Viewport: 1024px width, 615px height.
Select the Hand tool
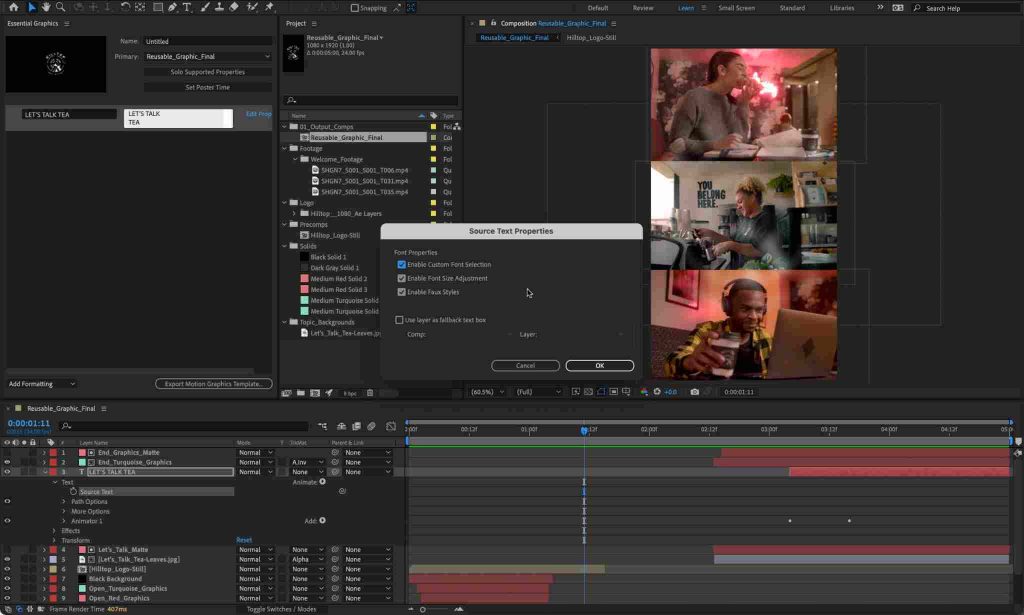pyautogui.click(x=46, y=7)
